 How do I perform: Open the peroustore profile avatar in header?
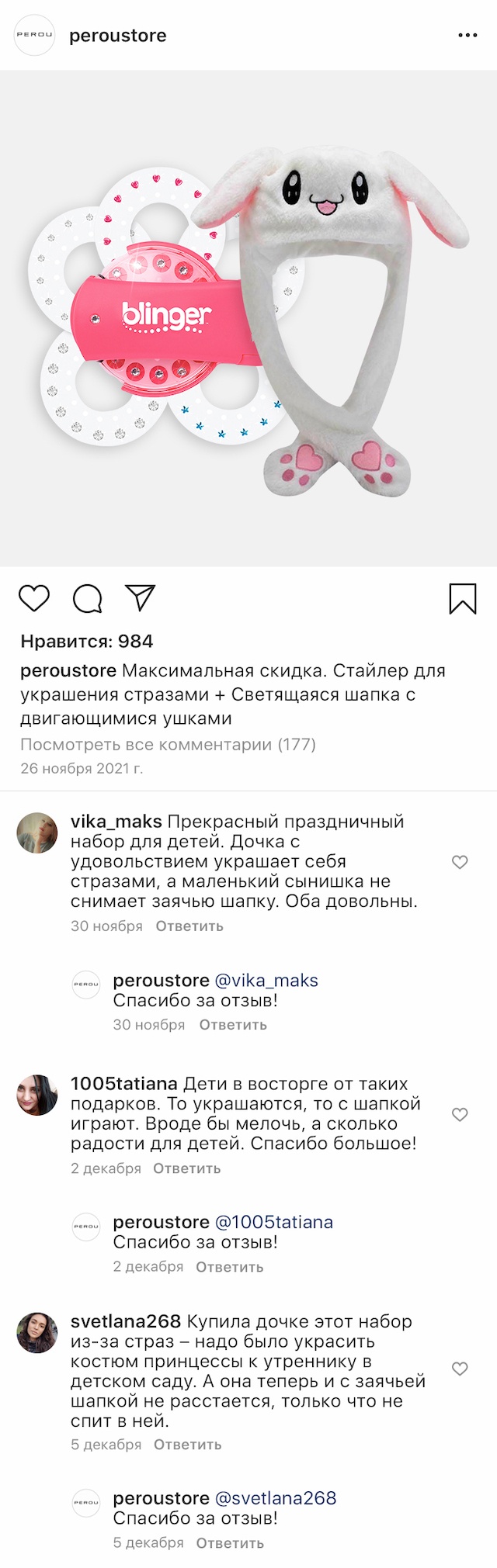(35, 35)
